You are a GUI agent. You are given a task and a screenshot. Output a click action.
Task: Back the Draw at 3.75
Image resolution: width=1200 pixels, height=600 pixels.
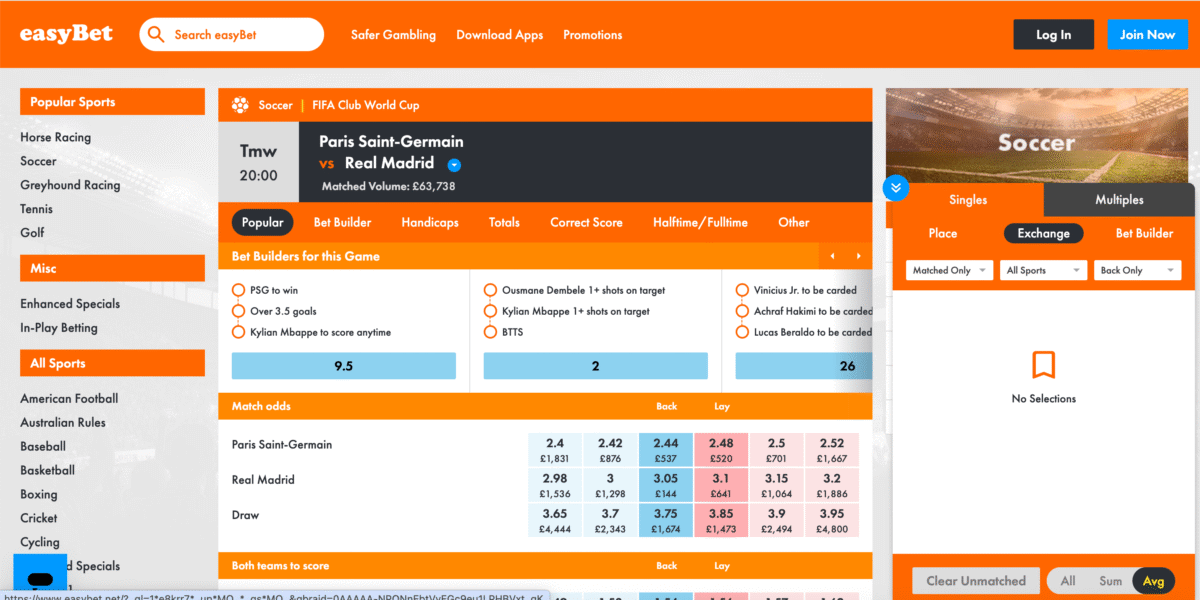tap(666, 520)
